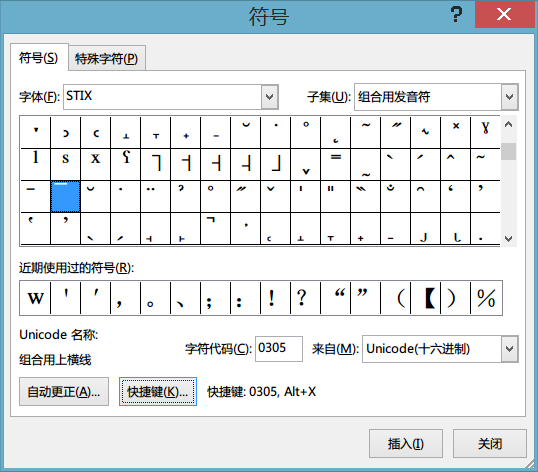
Task: Expand the 字体 font dropdown arrow
Action: (x=270, y=97)
